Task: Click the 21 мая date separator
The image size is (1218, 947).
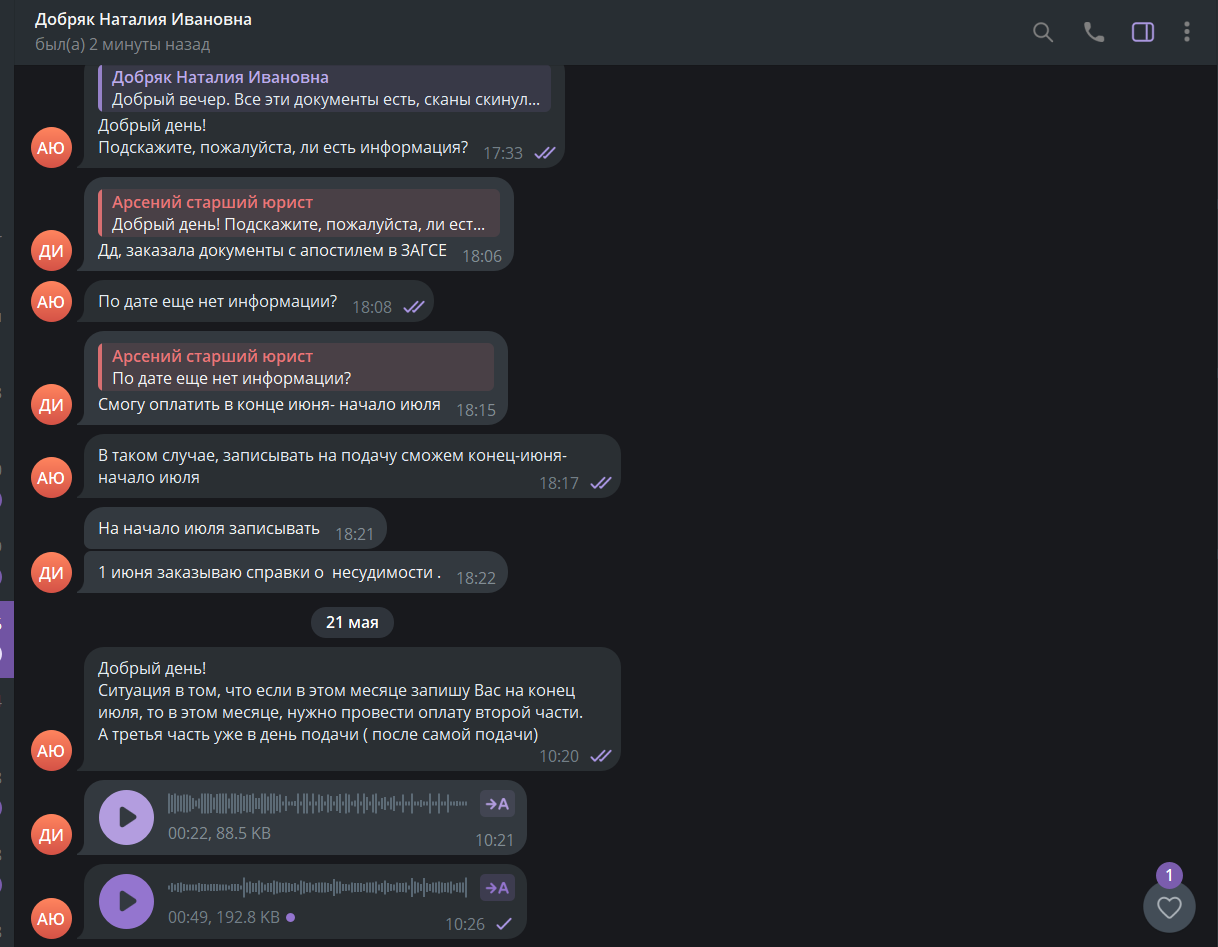Action: point(352,622)
